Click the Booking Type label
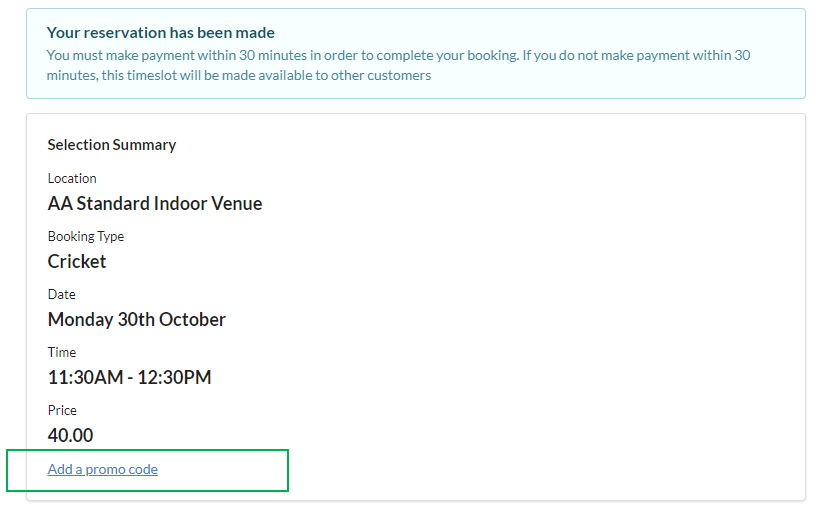The height and width of the screenshot is (515, 823). [x=85, y=236]
